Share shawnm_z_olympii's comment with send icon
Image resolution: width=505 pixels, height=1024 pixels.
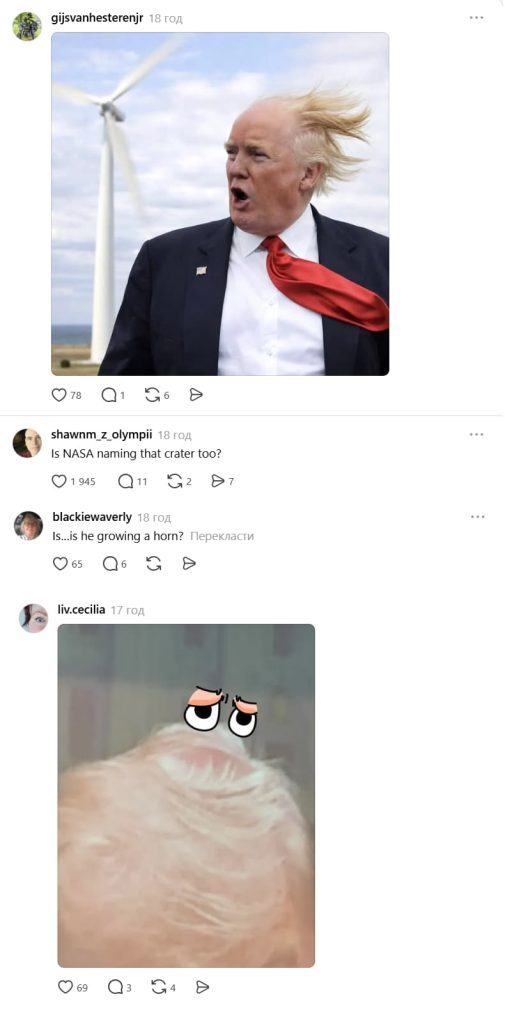[218, 481]
